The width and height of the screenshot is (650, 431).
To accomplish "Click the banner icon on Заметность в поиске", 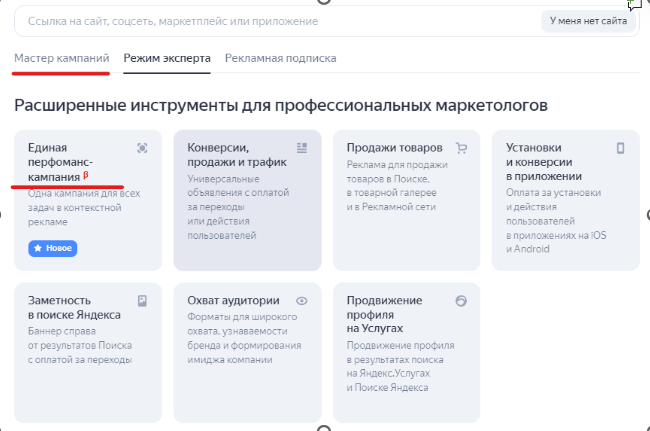I will point(142,301).
